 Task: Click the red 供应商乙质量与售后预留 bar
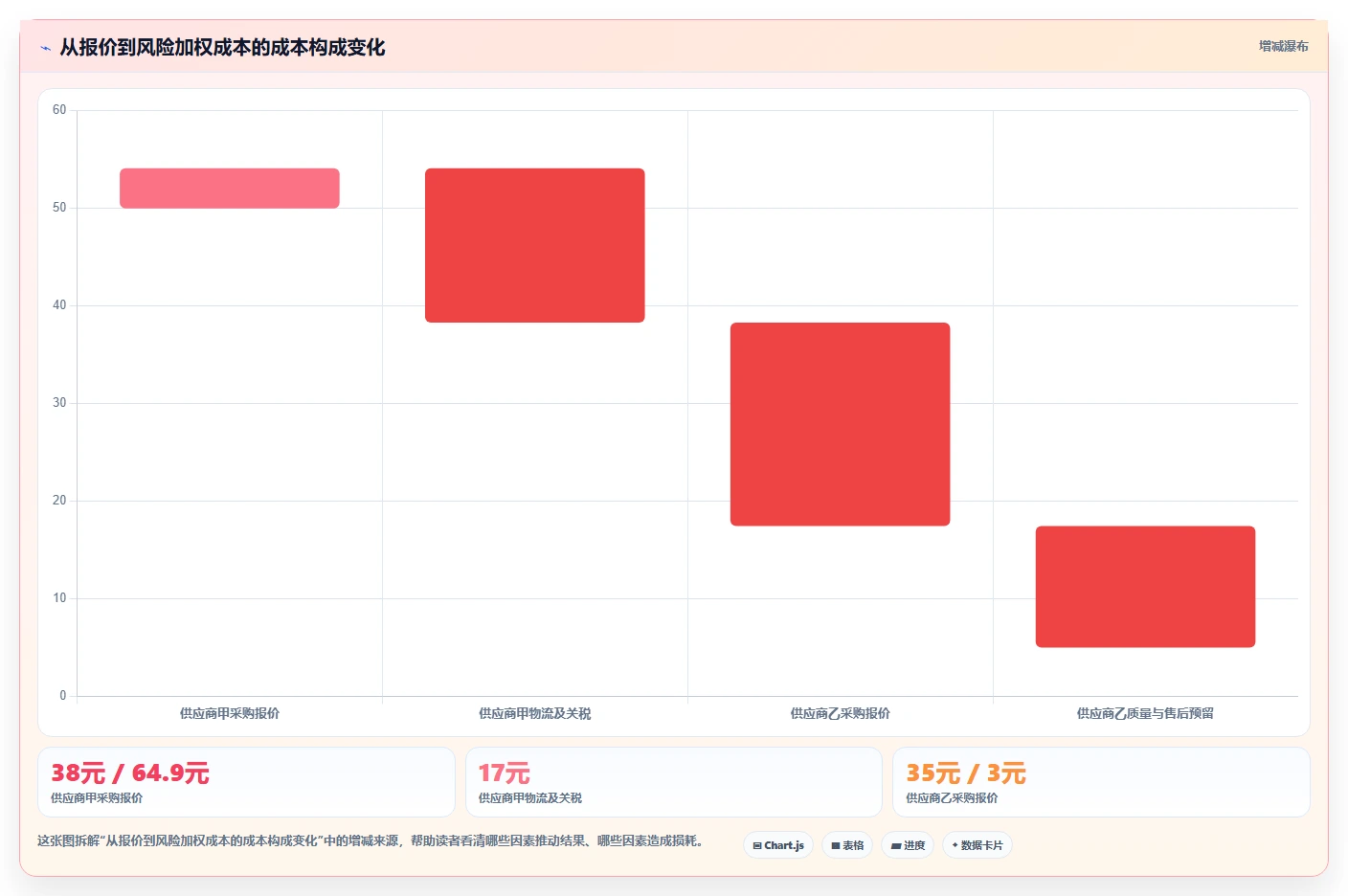point(1145,587)
